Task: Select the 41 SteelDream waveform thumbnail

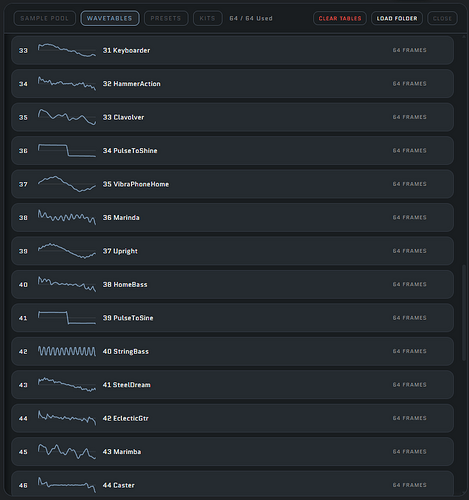Action: (x=67, y=385)
